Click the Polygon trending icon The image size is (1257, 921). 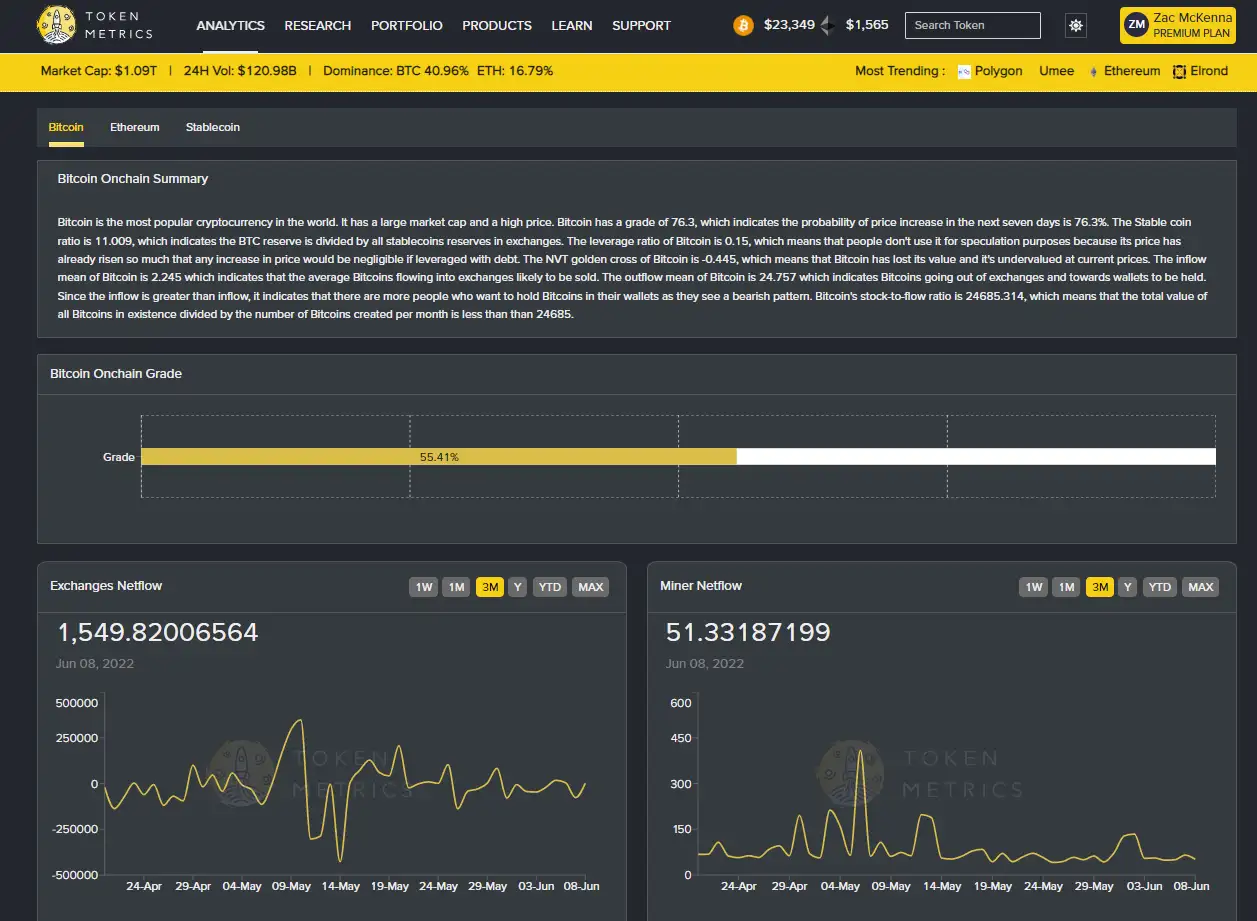pos(964,72)
